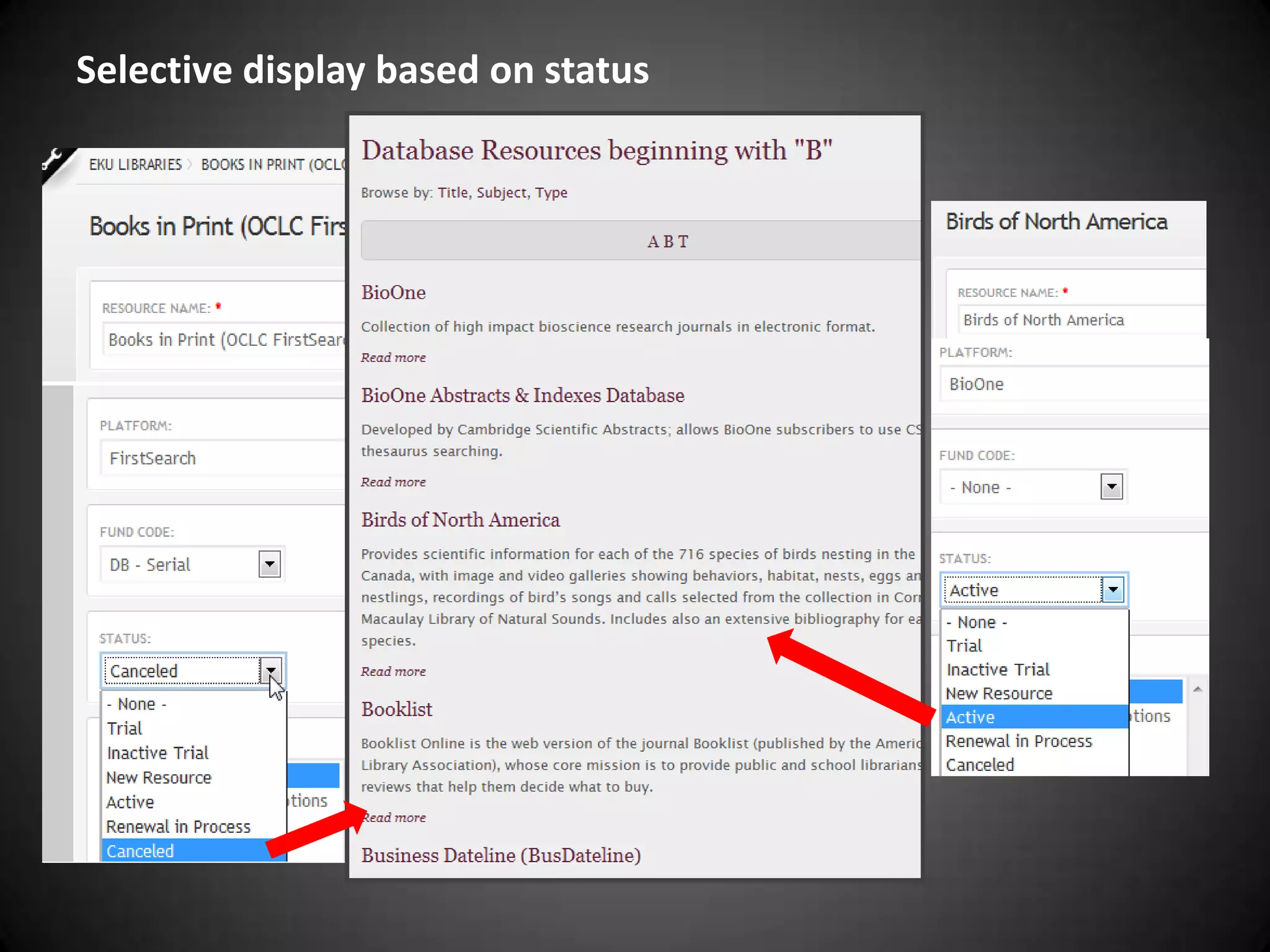Open the Fund Code DB - Serial dropdown arrow
The width and height of the screenshot is (1270, 952).
270,565
